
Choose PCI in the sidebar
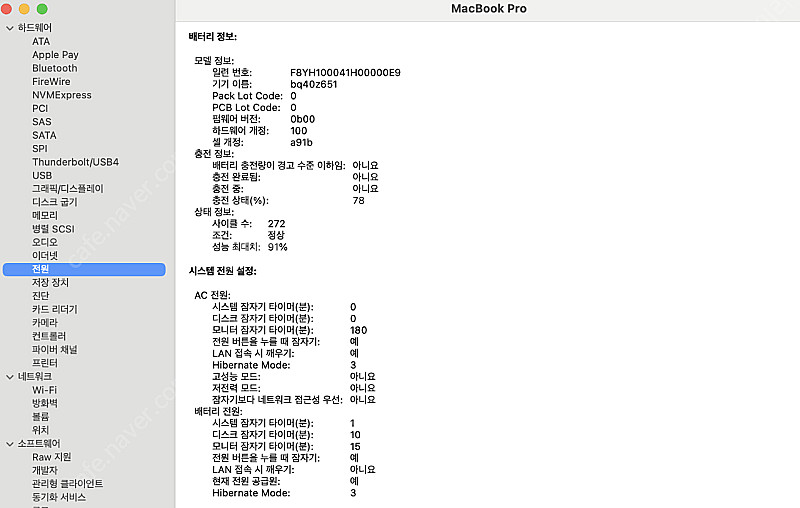tap(40, 108)
